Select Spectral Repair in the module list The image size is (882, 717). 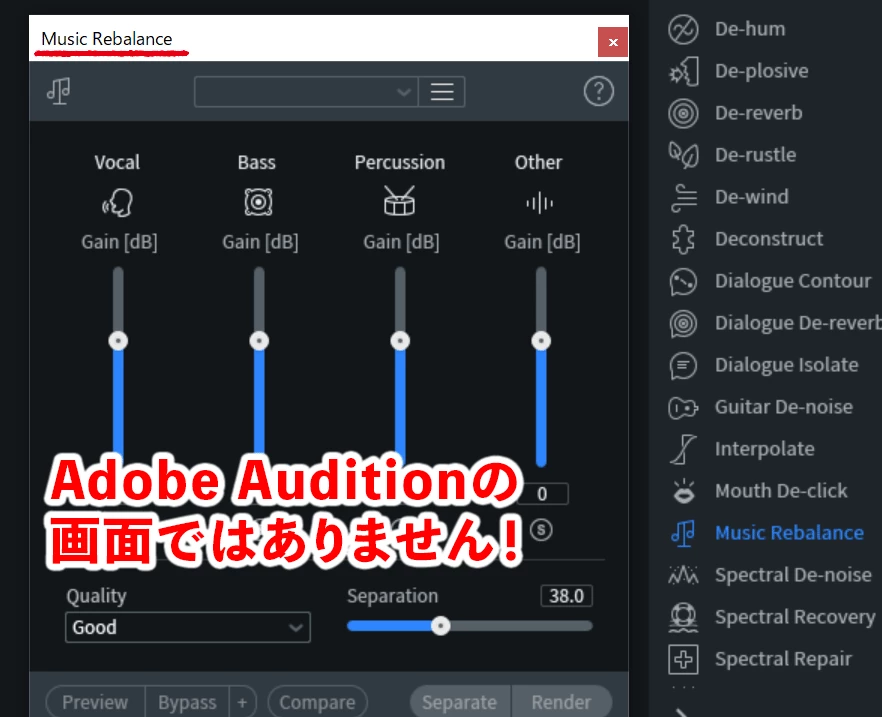coord(783,659)
